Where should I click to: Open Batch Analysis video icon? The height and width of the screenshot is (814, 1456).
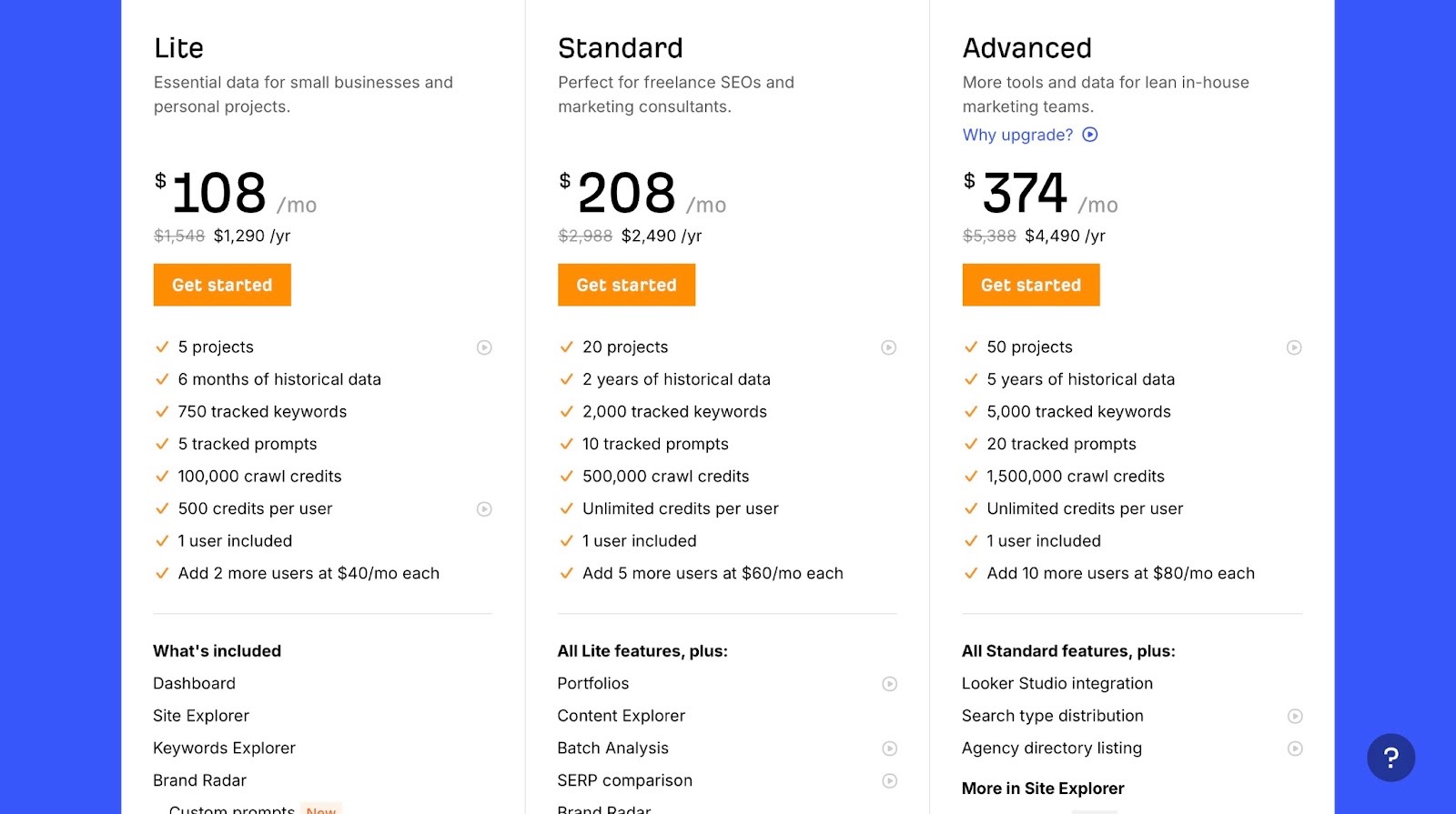tap(890, 749)
